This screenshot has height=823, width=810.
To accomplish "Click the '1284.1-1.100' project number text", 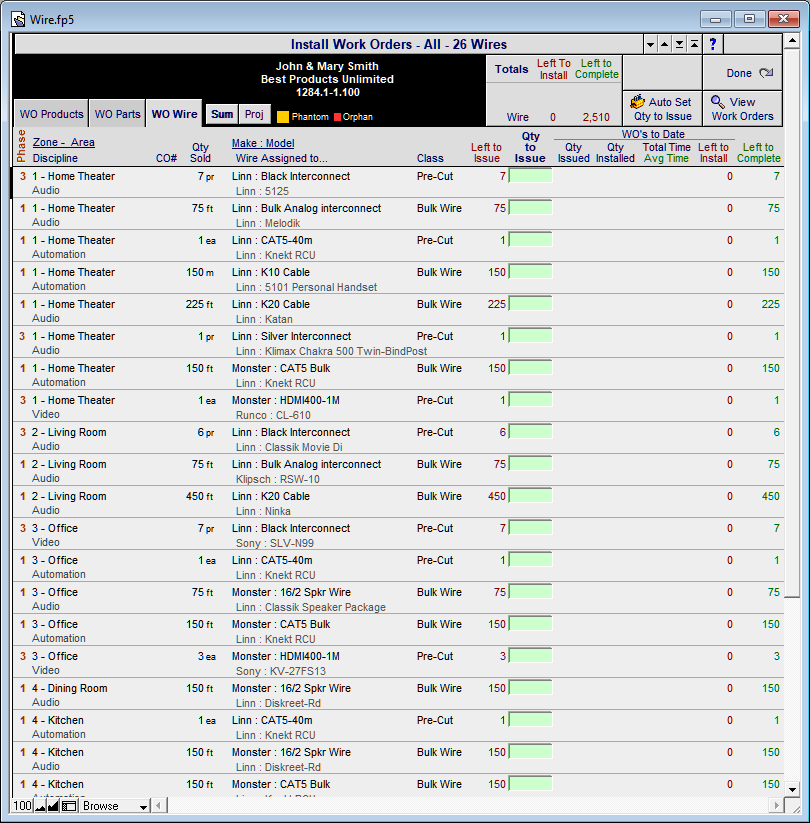I will point(328,92).
